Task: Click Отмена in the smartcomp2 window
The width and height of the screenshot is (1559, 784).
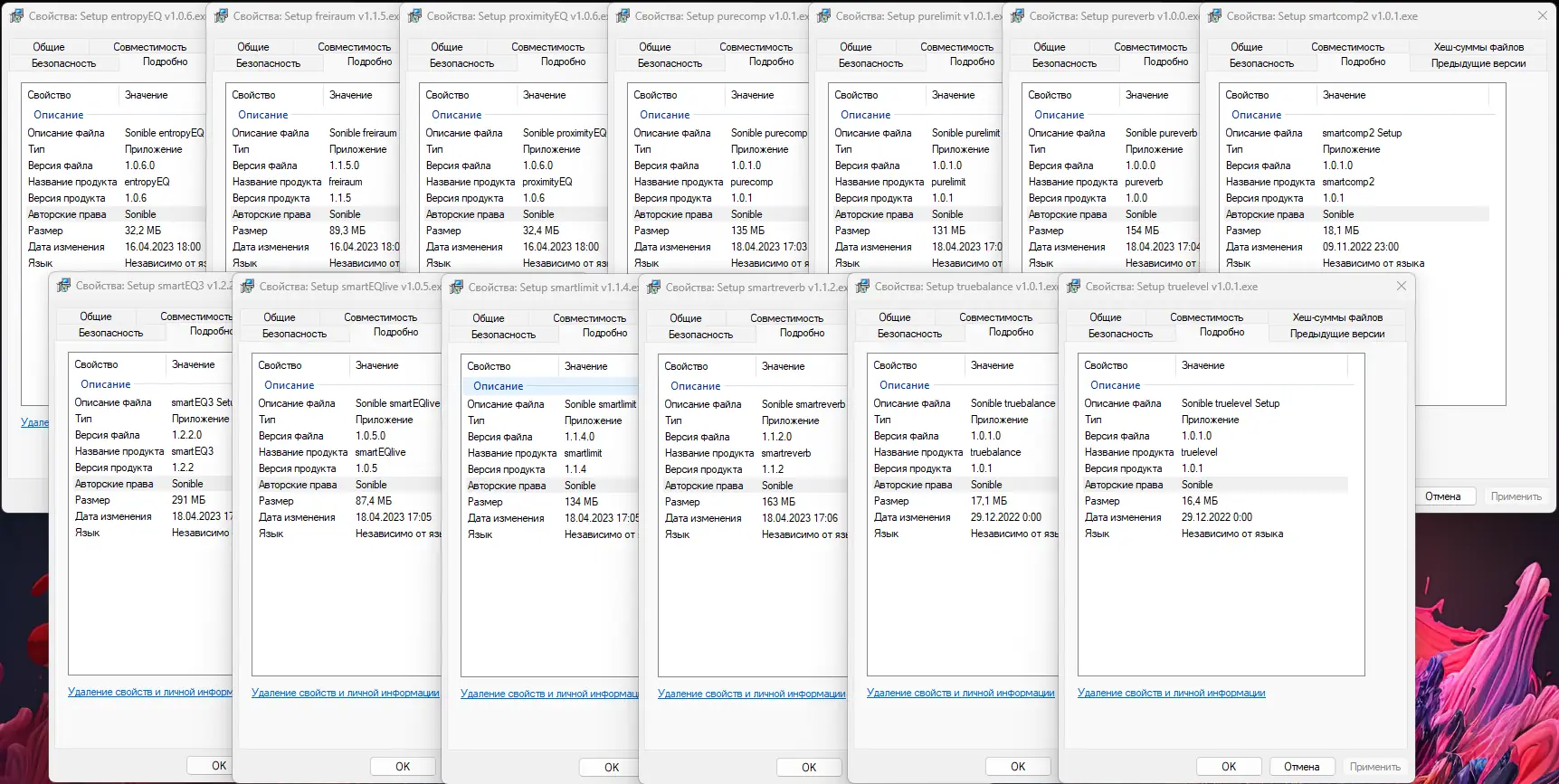Action: coord(1442,496)
